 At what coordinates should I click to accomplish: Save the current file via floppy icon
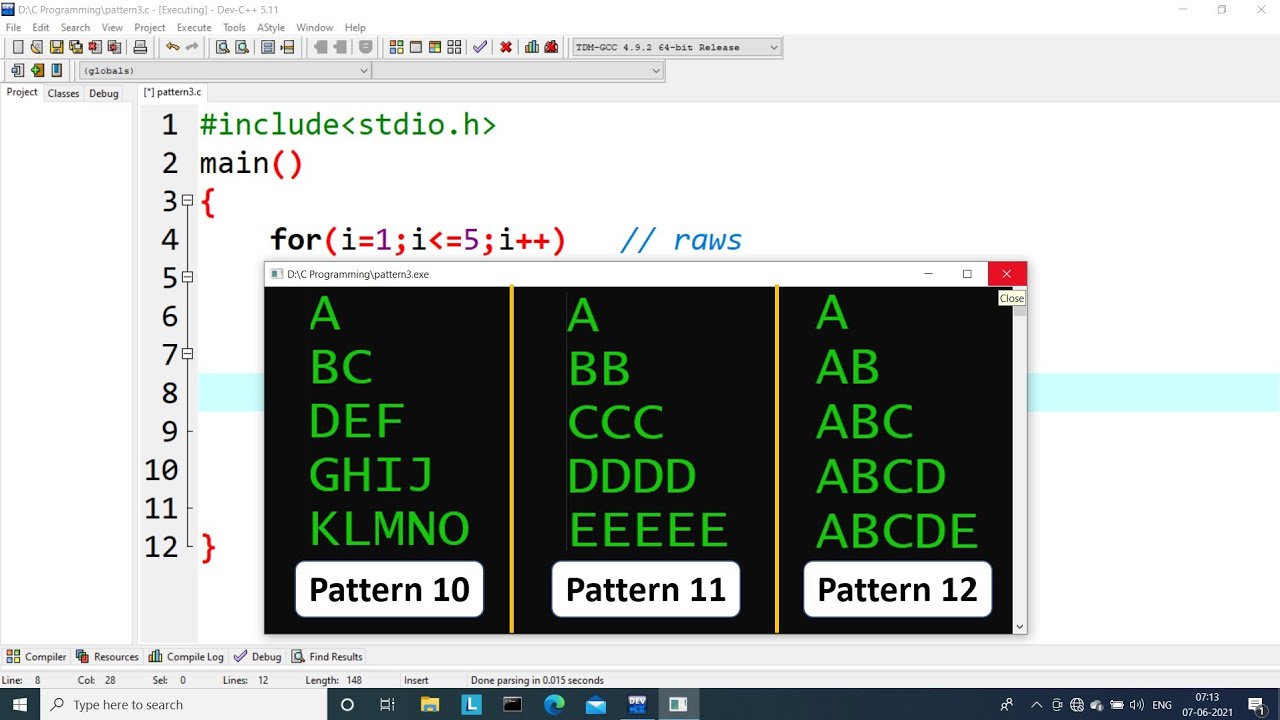coord(56,47)
